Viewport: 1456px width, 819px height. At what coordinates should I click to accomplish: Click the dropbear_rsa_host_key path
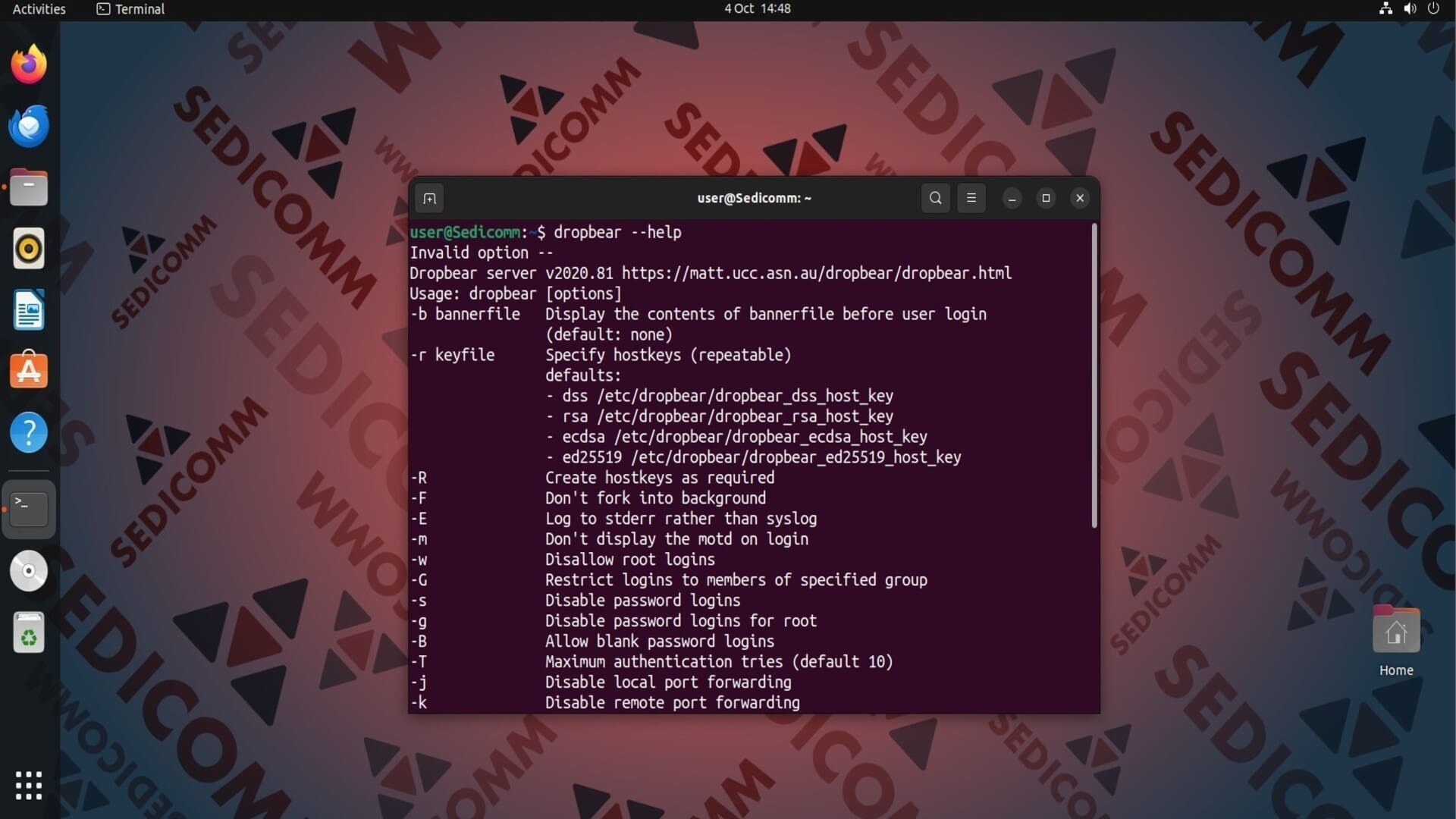tap(745, 416)
